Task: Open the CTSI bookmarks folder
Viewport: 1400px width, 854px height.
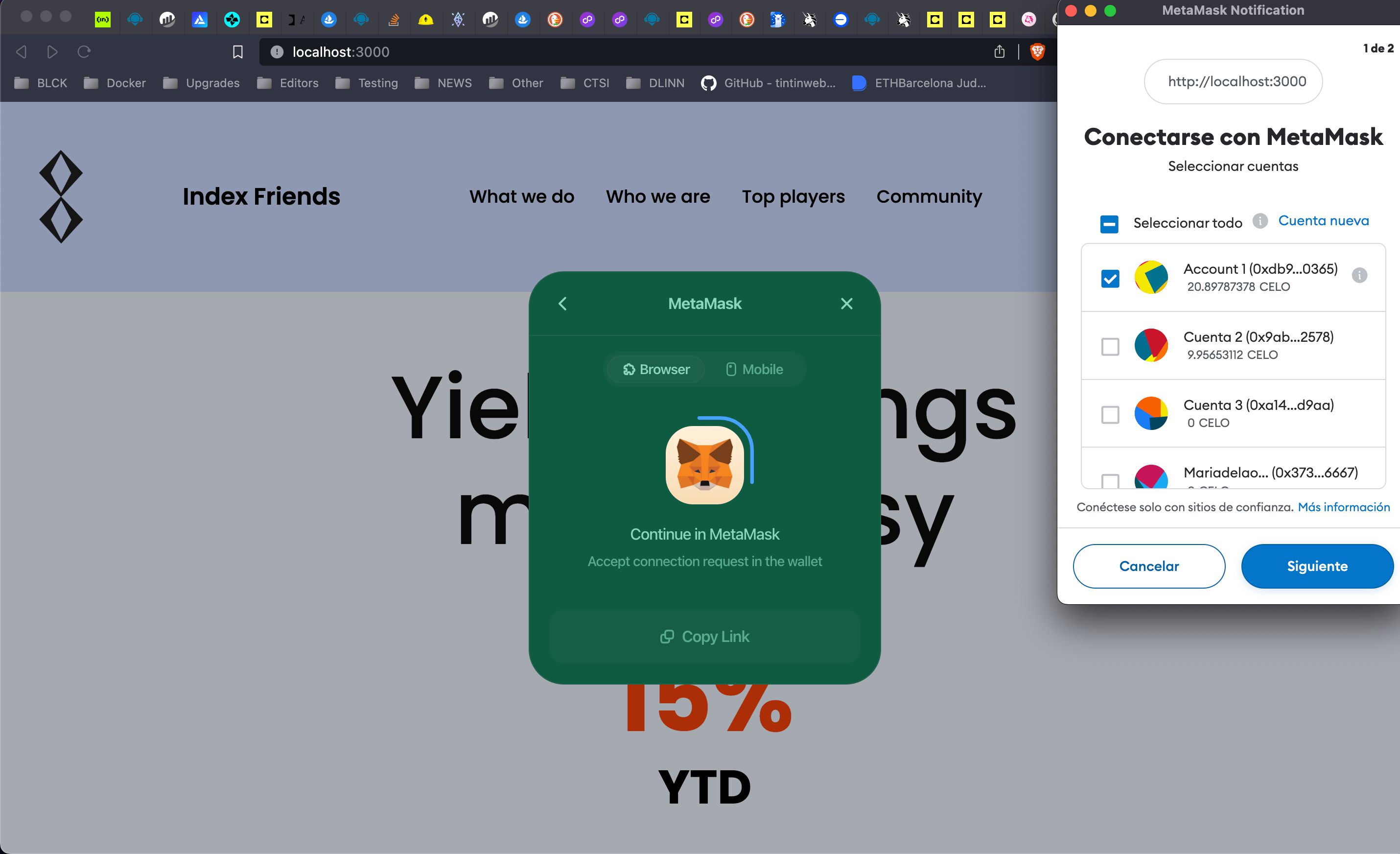Action: [584, 83]
